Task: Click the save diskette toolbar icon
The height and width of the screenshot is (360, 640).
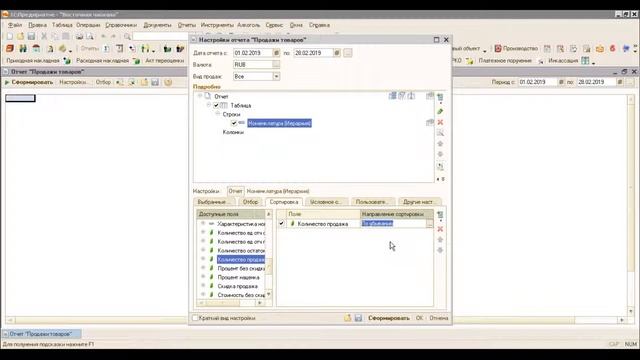Action: pos(31,36)
